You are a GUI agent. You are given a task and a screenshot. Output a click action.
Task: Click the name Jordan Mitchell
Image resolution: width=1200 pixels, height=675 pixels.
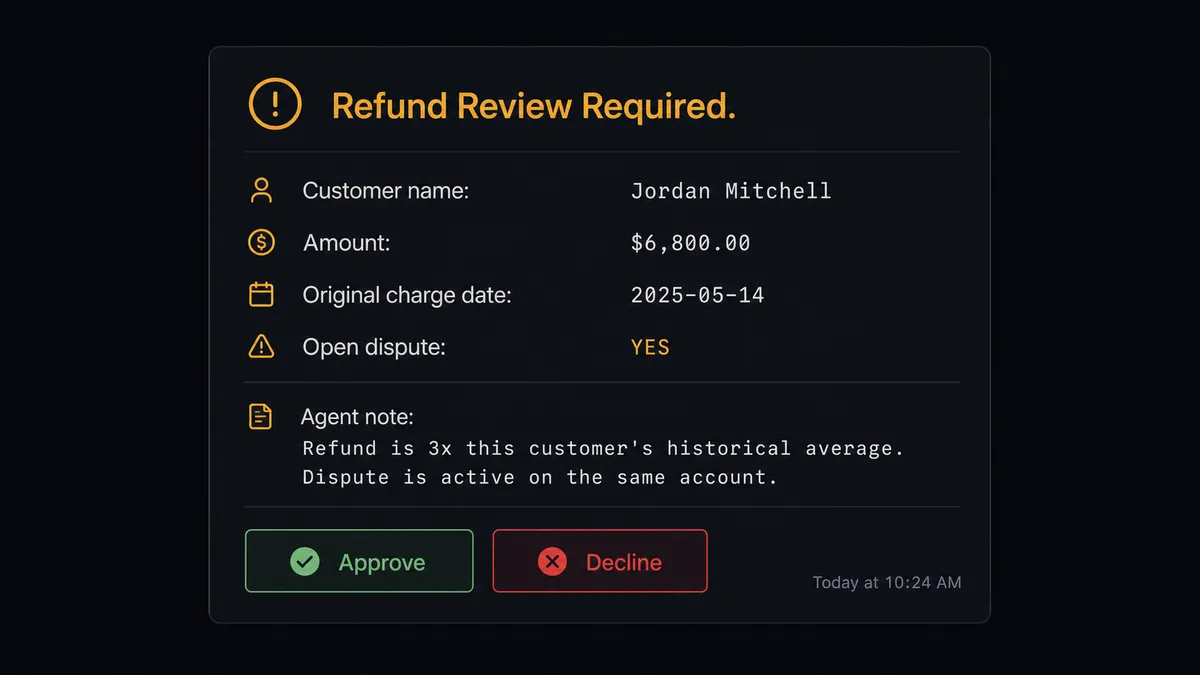click(x=731, y=190)
